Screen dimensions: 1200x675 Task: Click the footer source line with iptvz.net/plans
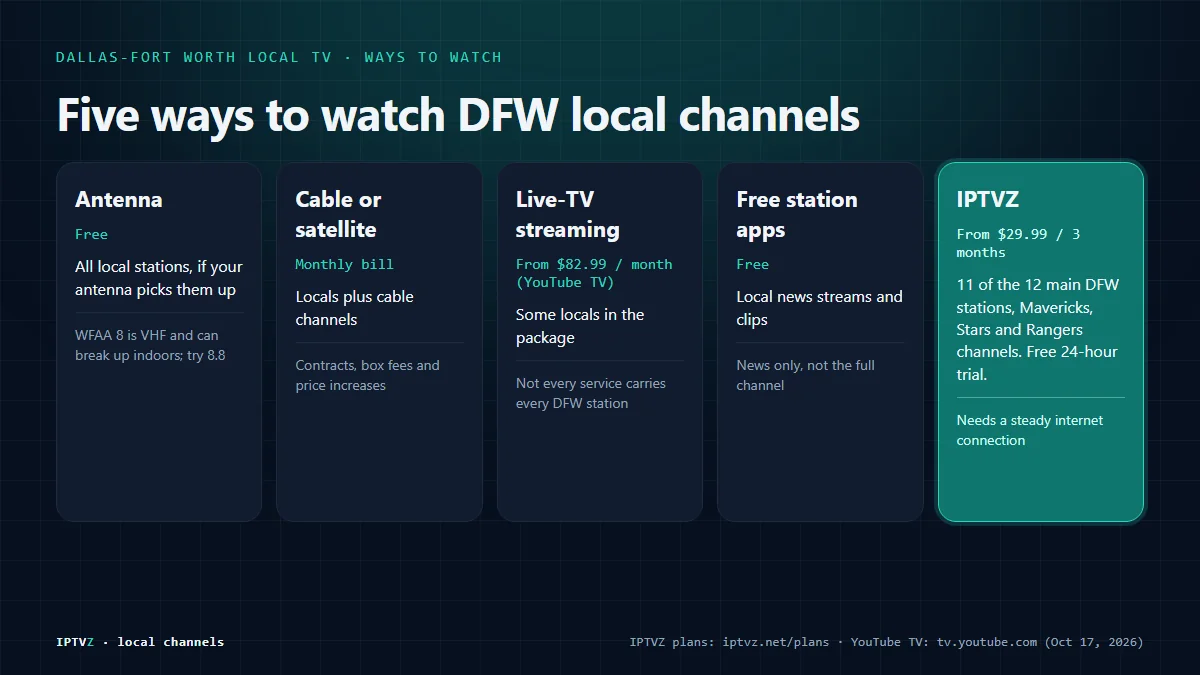coord(886,641)
